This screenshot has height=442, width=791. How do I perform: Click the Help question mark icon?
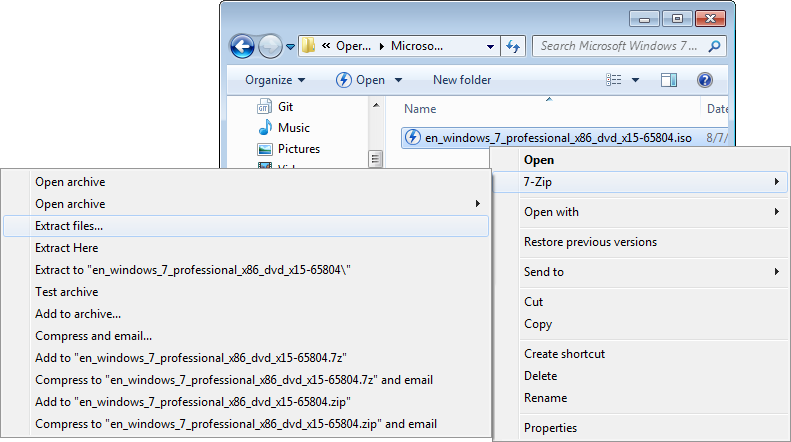[x=704, y=80]
